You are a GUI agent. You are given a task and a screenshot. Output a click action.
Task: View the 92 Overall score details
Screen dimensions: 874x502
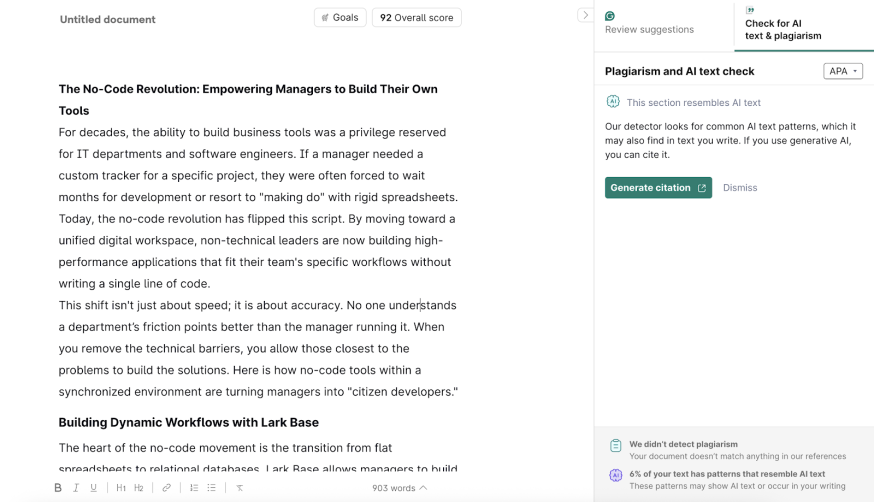pos(416,18)
